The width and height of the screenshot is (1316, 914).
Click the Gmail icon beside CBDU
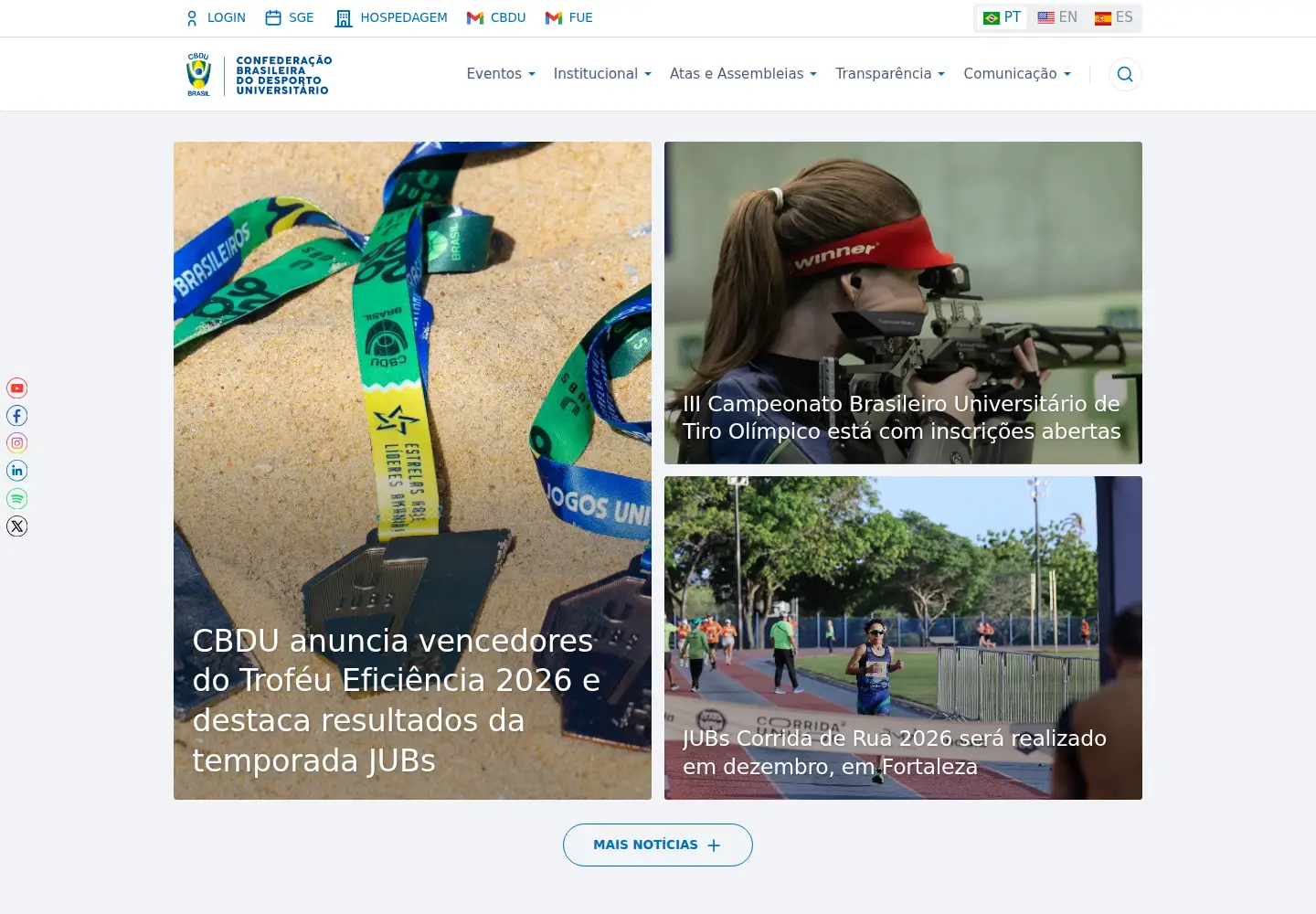pos(475,17)
